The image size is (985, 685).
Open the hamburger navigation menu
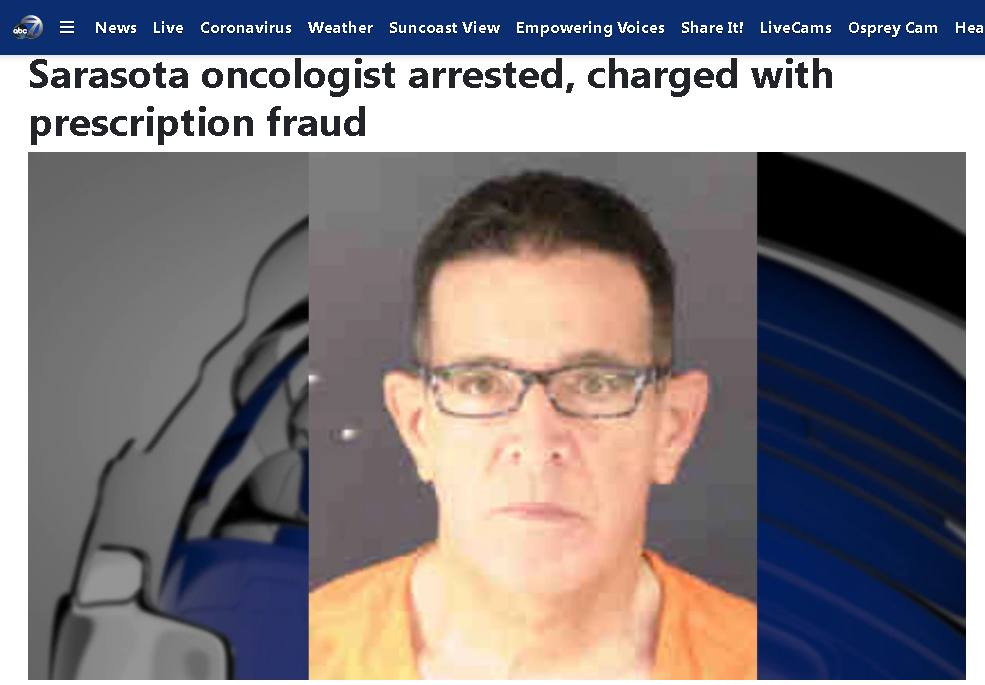[x=67, y=27]
